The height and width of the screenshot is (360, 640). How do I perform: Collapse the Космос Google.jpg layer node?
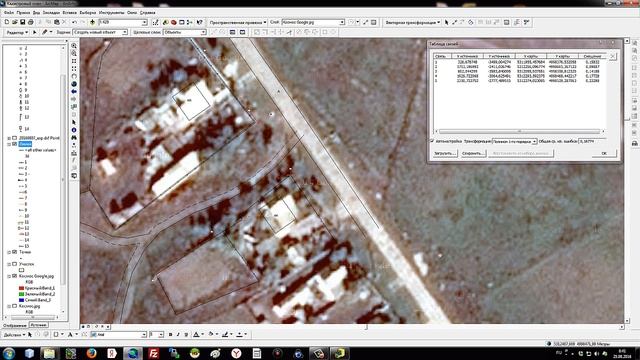pyautogui.click(x=9, y=276)
